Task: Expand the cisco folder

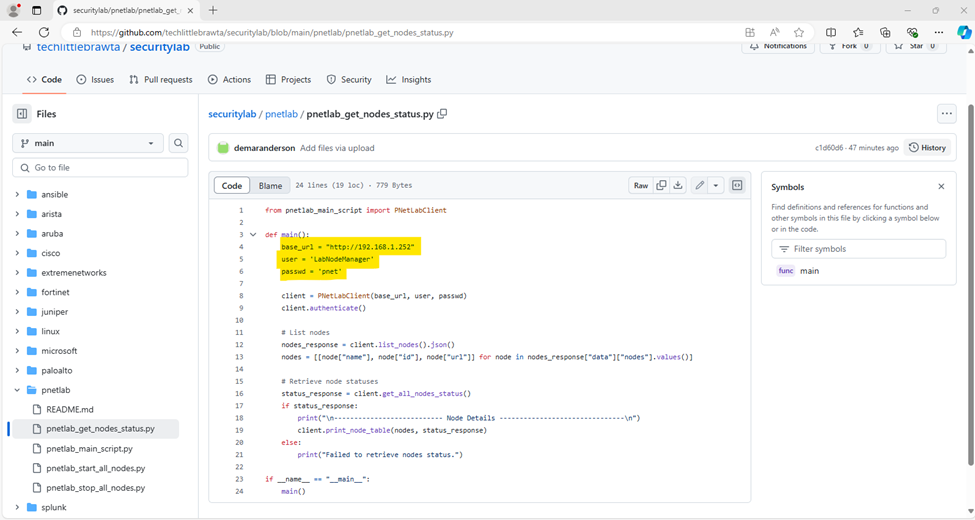Action: pos(17,253)
